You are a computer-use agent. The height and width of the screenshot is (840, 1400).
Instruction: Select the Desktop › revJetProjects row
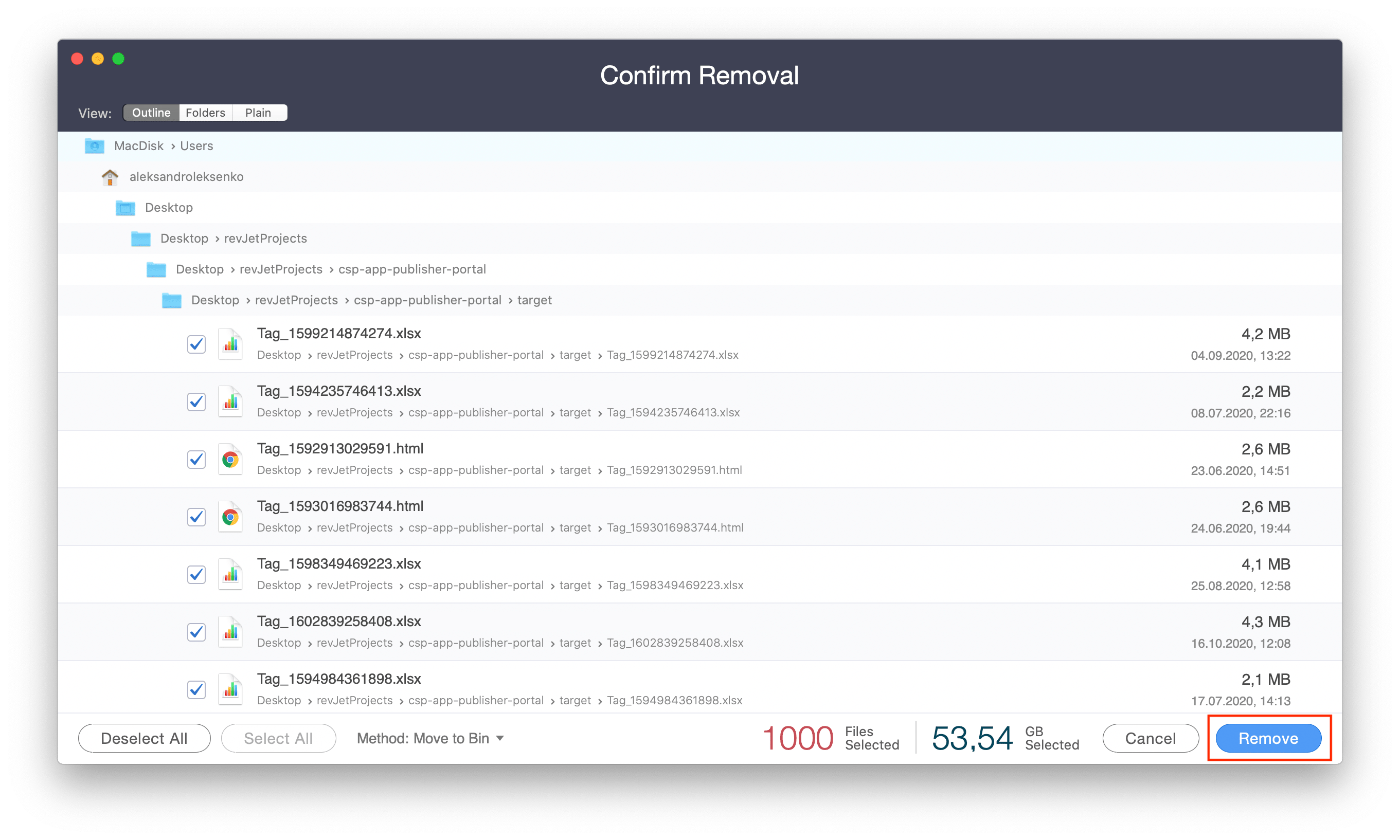coord(700,239)
